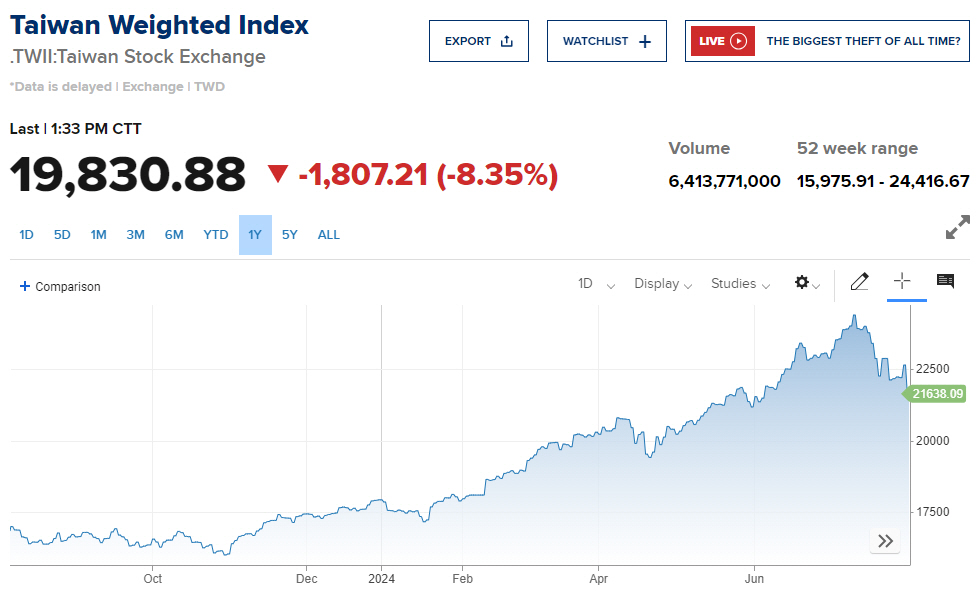Screen dimensions: 978x596
Task: Select the YTD range tab
Action: click(216, 235)
